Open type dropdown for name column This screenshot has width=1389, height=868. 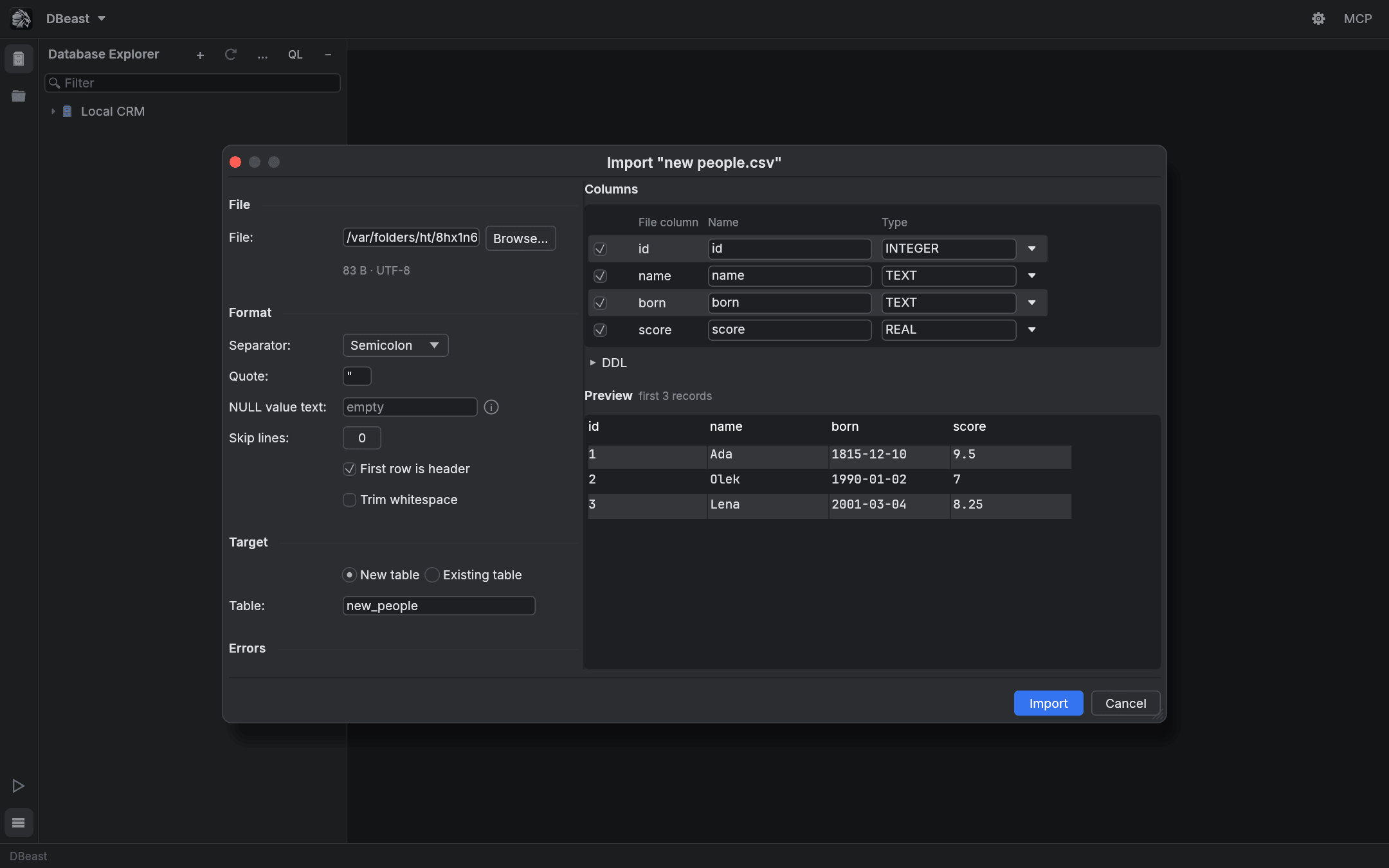tap(1031, 276)
